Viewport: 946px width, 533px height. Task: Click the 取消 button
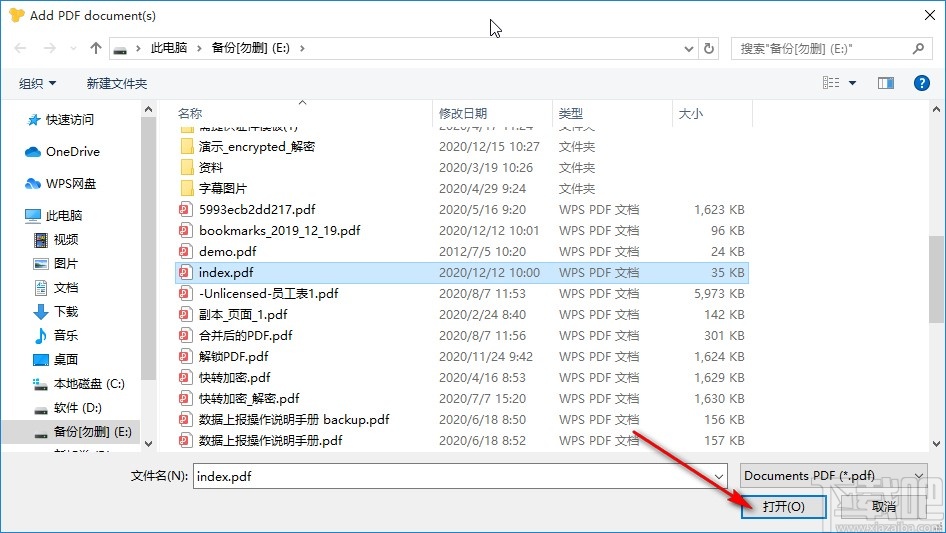[883, 506]
